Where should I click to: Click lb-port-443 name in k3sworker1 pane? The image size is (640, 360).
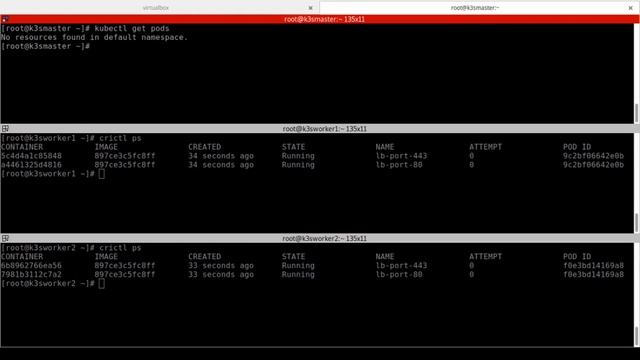pos(401,156)
